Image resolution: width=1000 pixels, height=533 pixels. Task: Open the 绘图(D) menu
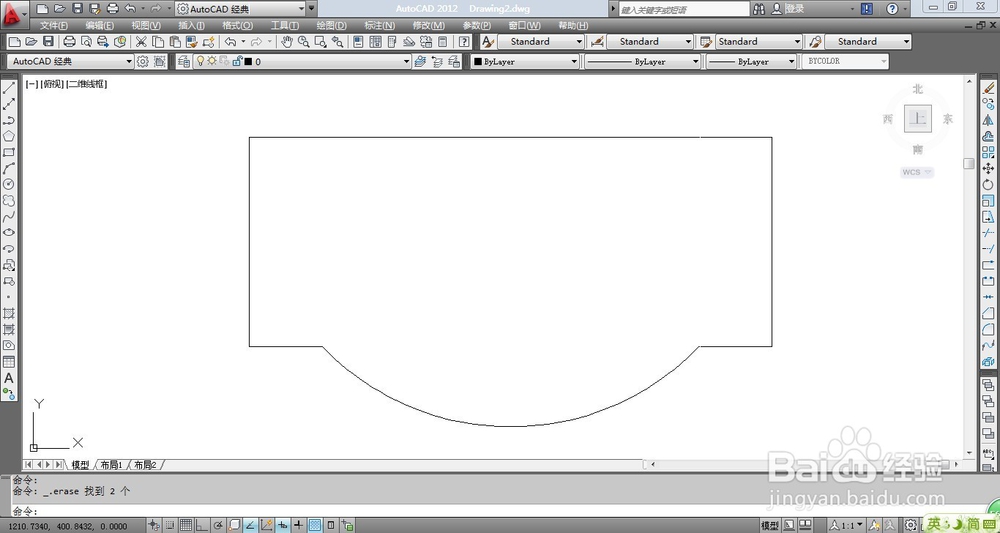pos(332,26)
